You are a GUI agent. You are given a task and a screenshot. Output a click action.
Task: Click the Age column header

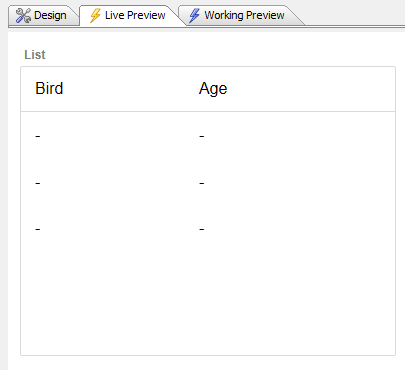click(x=213, y=89)
